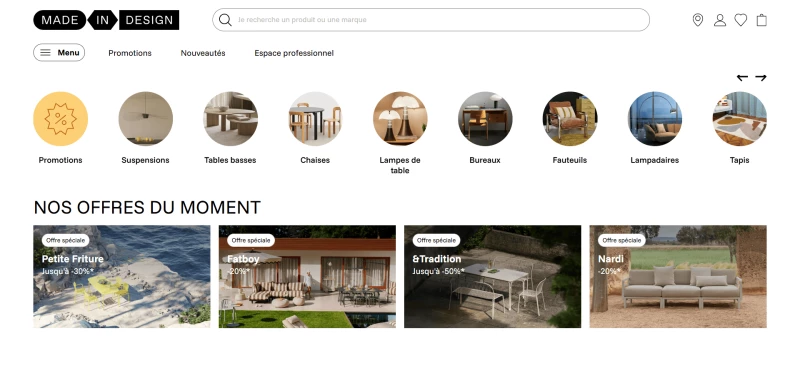Click the Made In Design logo
This screenshot has width=800, height=366.
click(x=106, y=20)
